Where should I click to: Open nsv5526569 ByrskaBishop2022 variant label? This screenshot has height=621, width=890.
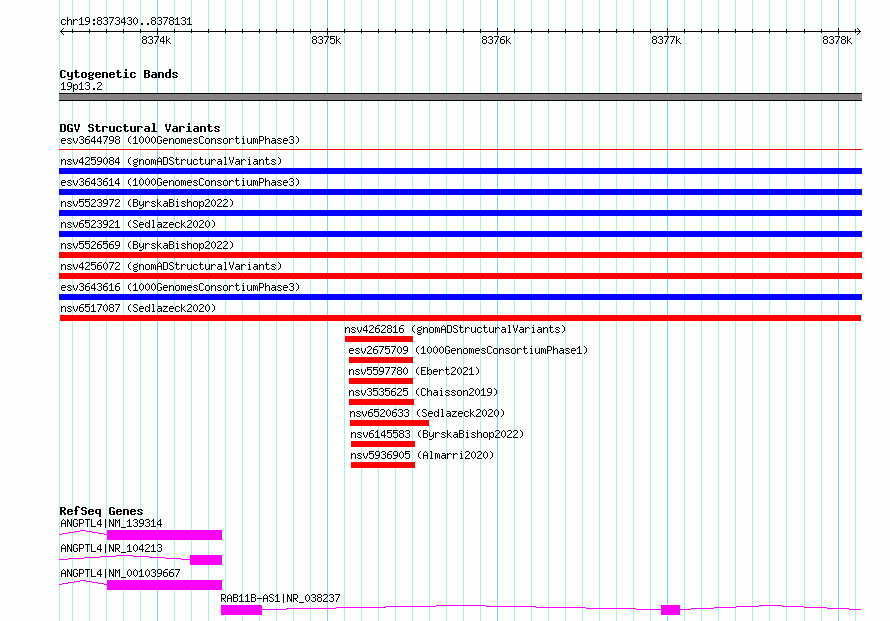147,245
